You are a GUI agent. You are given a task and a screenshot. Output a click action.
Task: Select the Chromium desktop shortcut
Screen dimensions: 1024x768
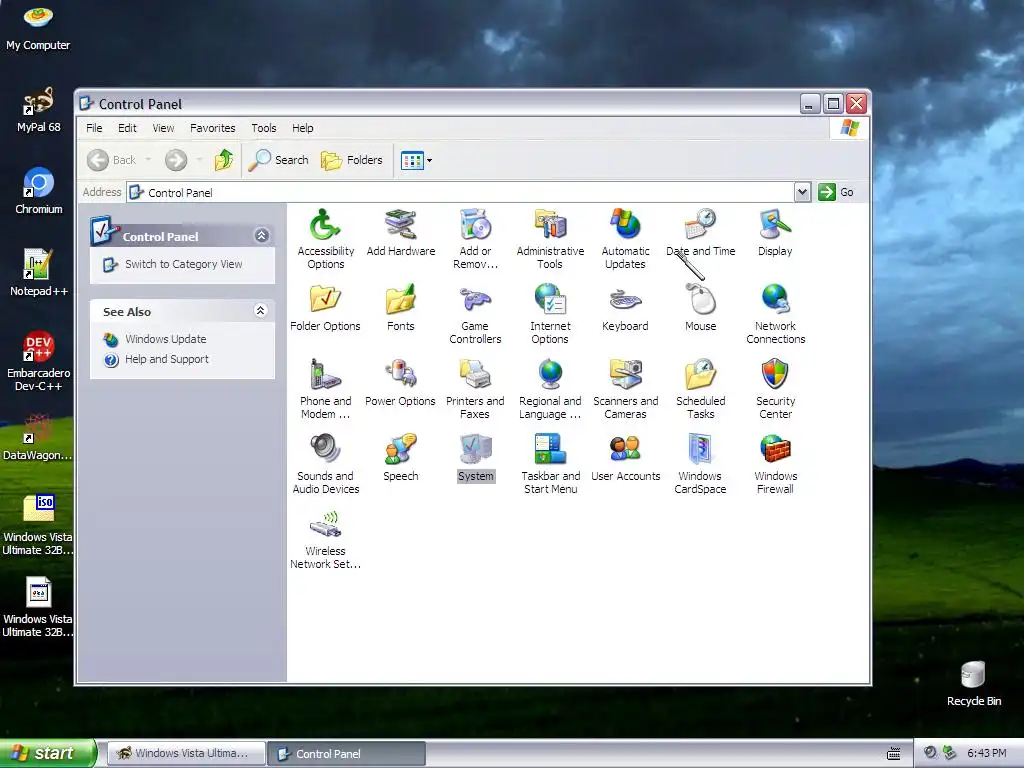(x=39, y=191)
